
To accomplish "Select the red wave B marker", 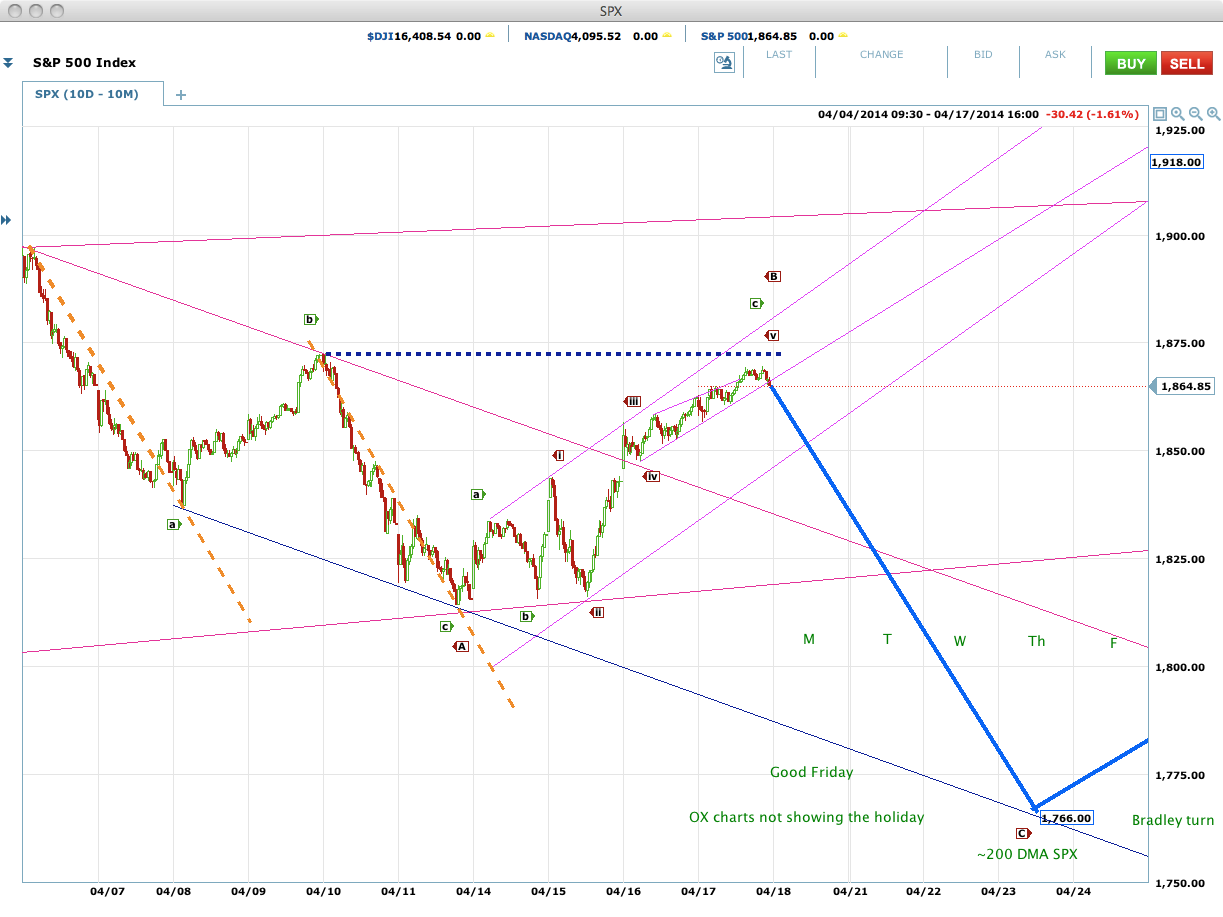I will point(773,276).
